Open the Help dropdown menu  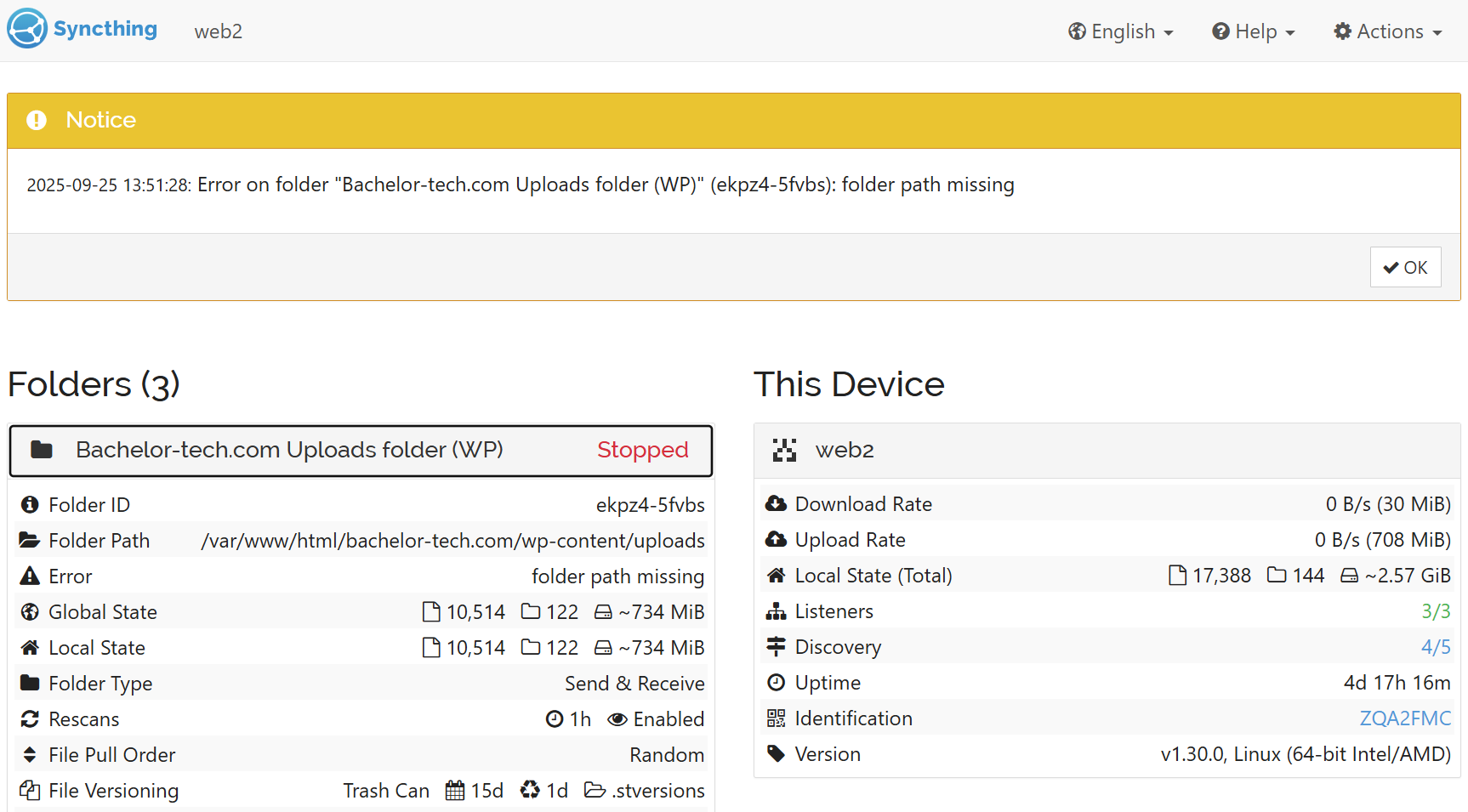tap(1253, 31)
